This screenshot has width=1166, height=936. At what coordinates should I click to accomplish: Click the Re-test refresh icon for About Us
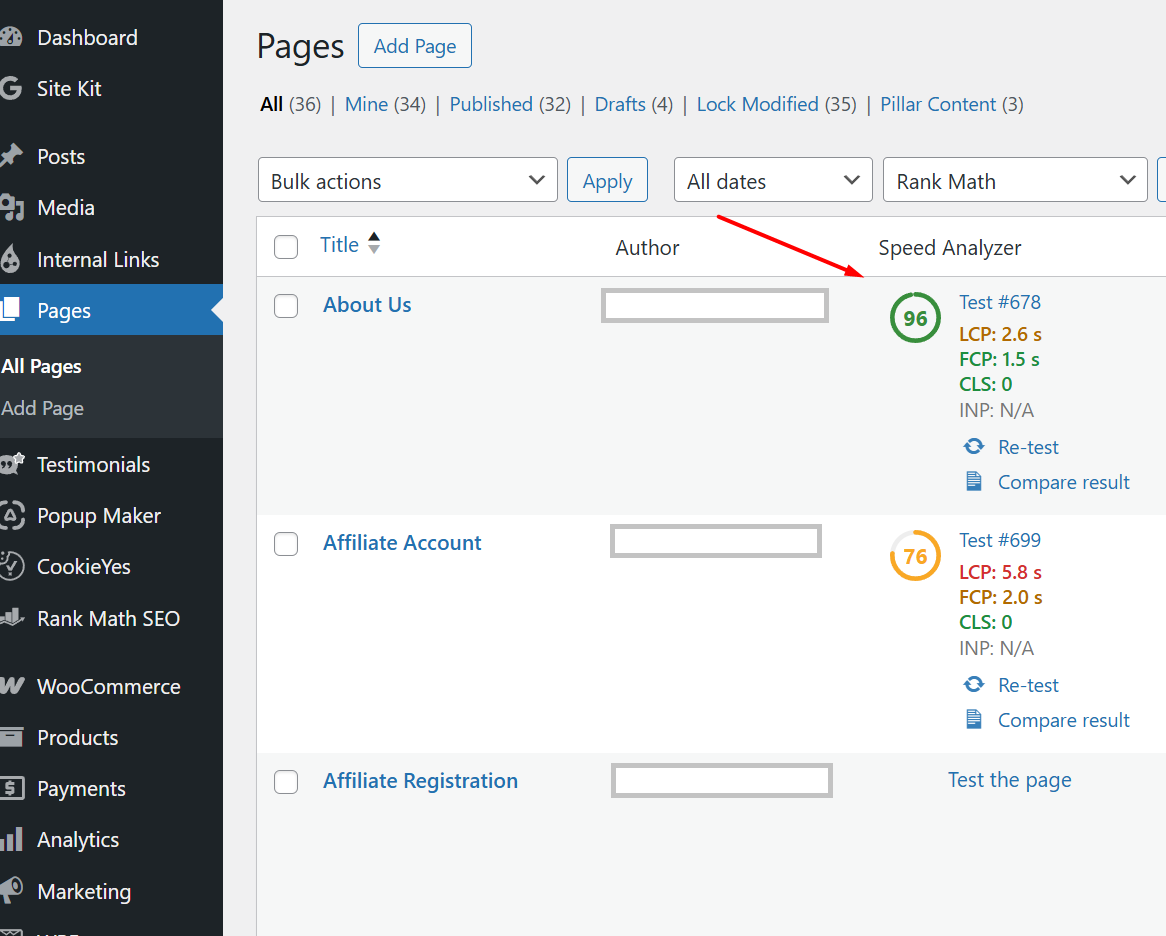973,447
